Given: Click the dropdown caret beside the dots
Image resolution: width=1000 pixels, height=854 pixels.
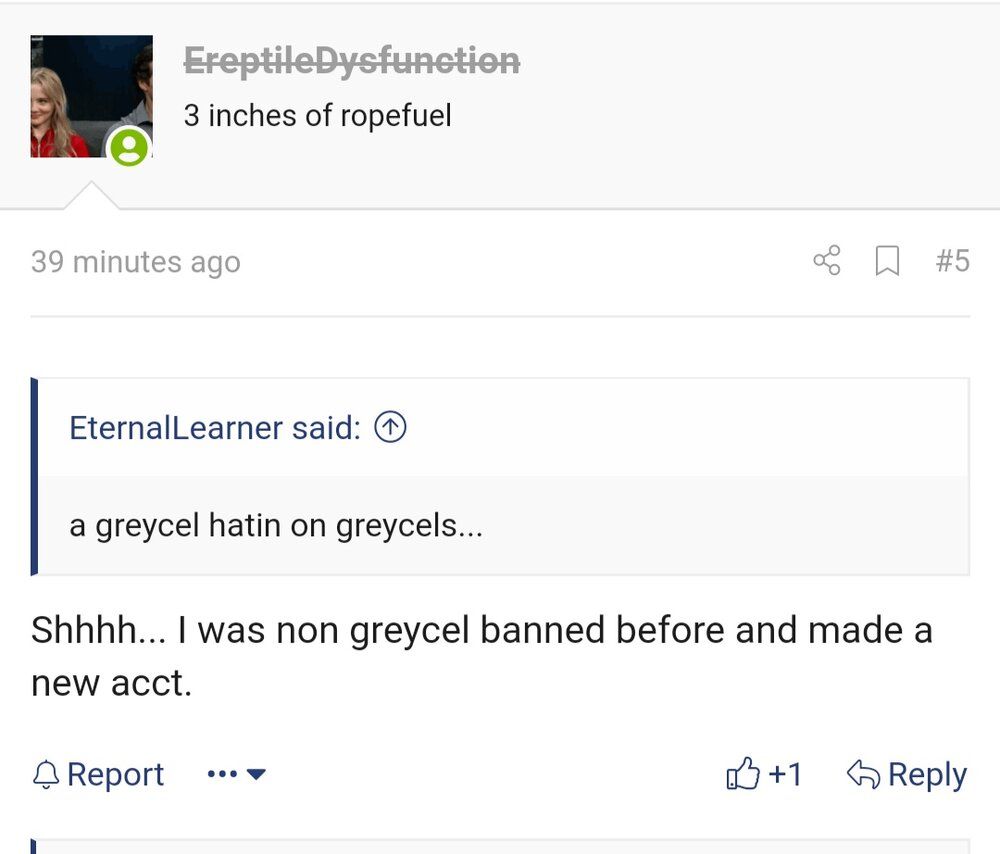Looking at the screenshot, I should 256,774.
